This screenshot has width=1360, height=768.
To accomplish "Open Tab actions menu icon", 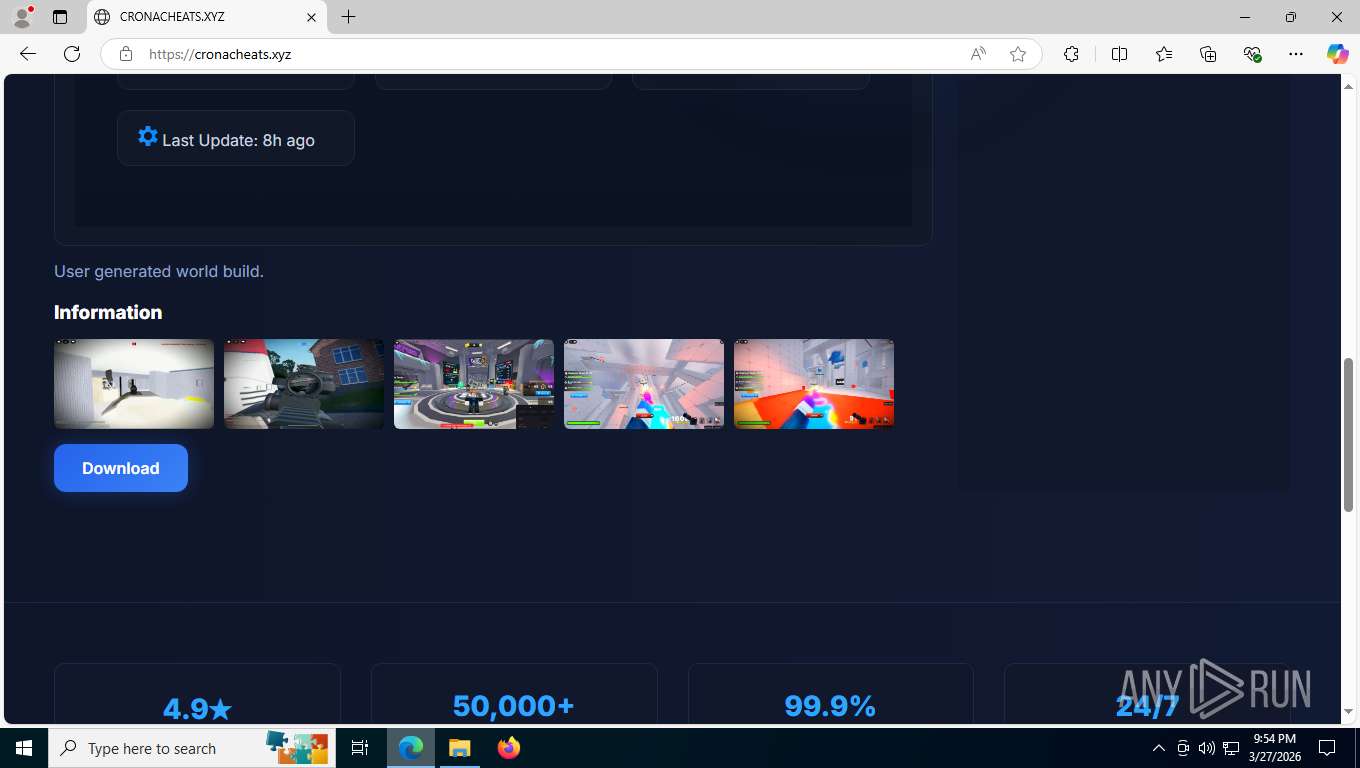I will 60,17.
